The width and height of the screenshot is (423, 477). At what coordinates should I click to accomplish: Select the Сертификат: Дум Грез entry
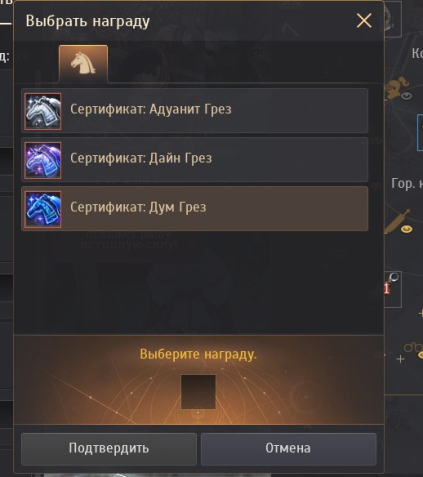pyautogui.click(x=195, y=209)
